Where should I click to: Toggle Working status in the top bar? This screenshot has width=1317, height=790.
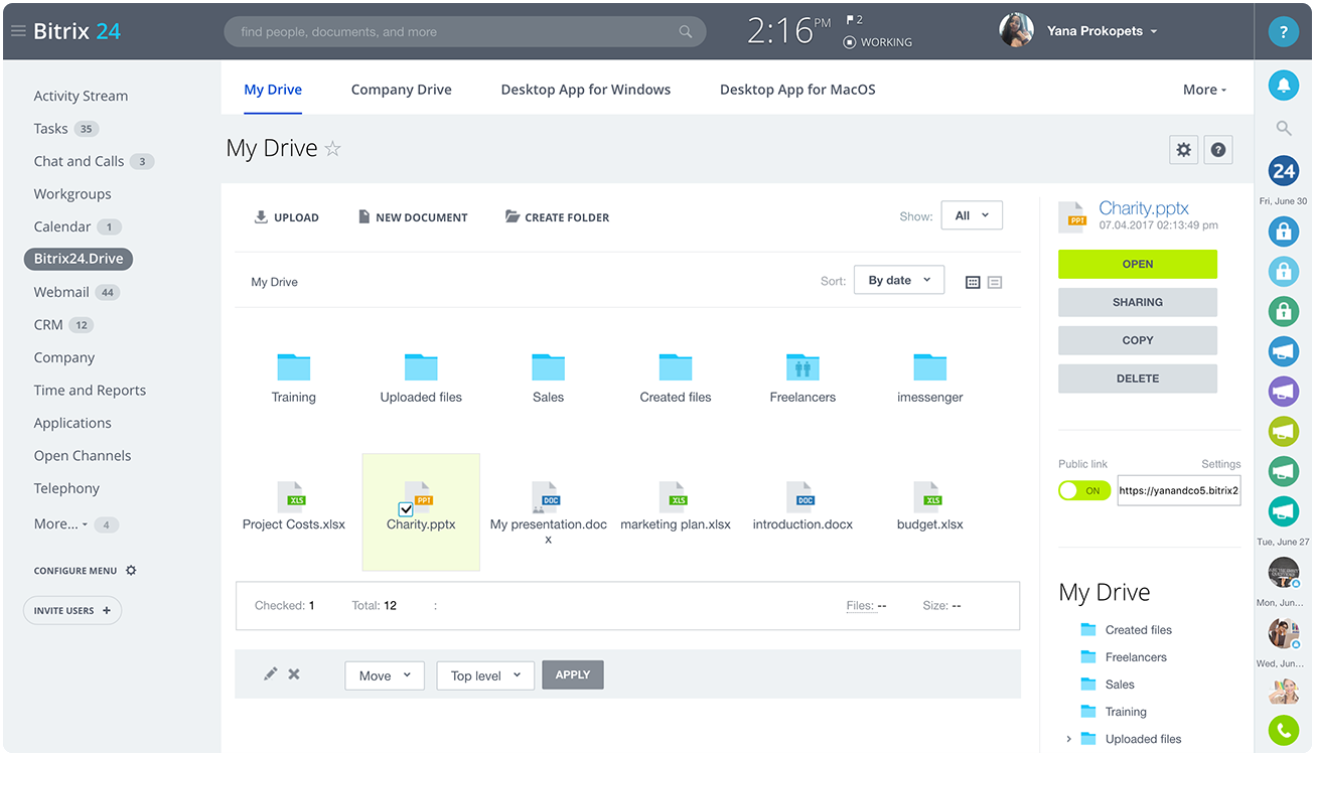[877, 42]
